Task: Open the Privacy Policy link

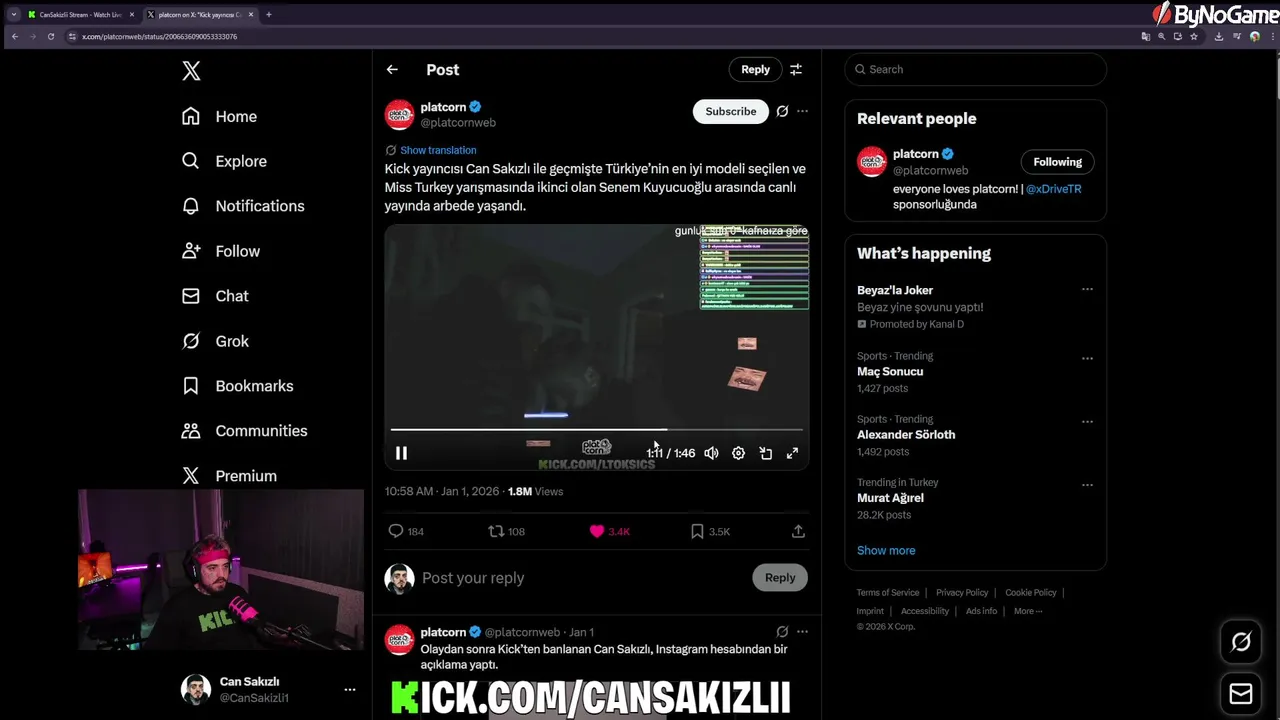Action: 962,593
